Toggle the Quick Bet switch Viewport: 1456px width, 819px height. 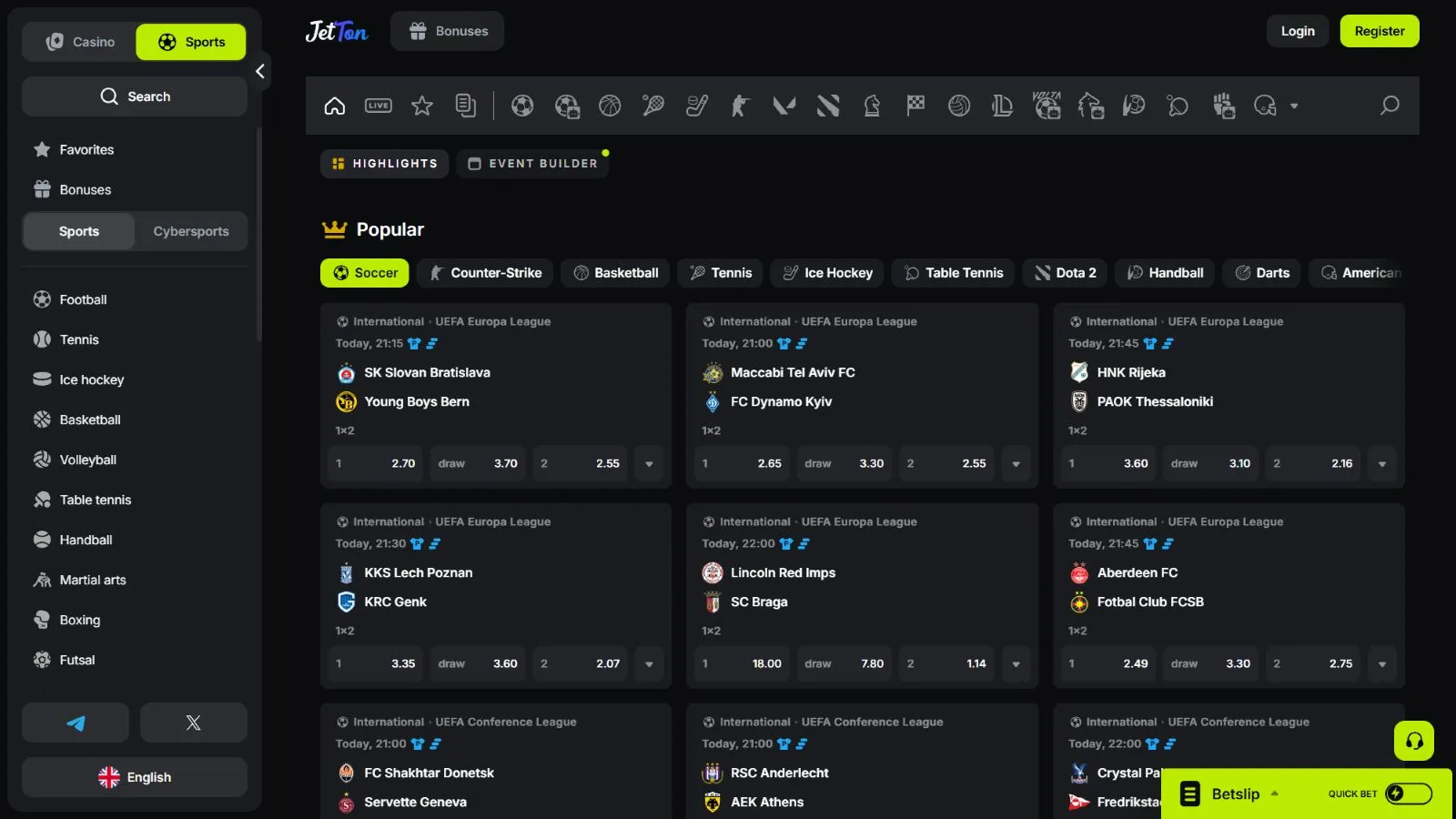1408,794
